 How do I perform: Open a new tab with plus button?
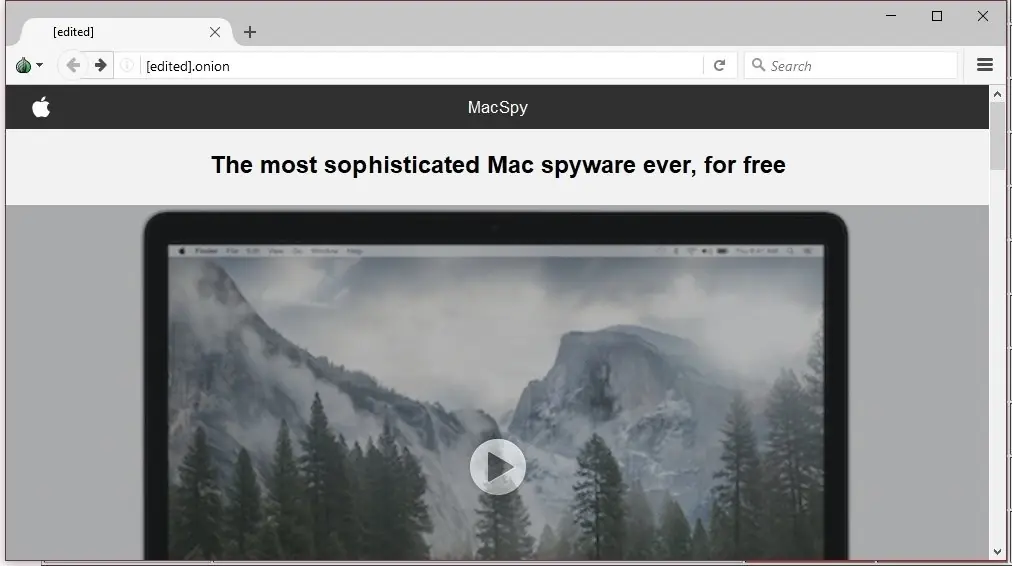tap(250, 32)
